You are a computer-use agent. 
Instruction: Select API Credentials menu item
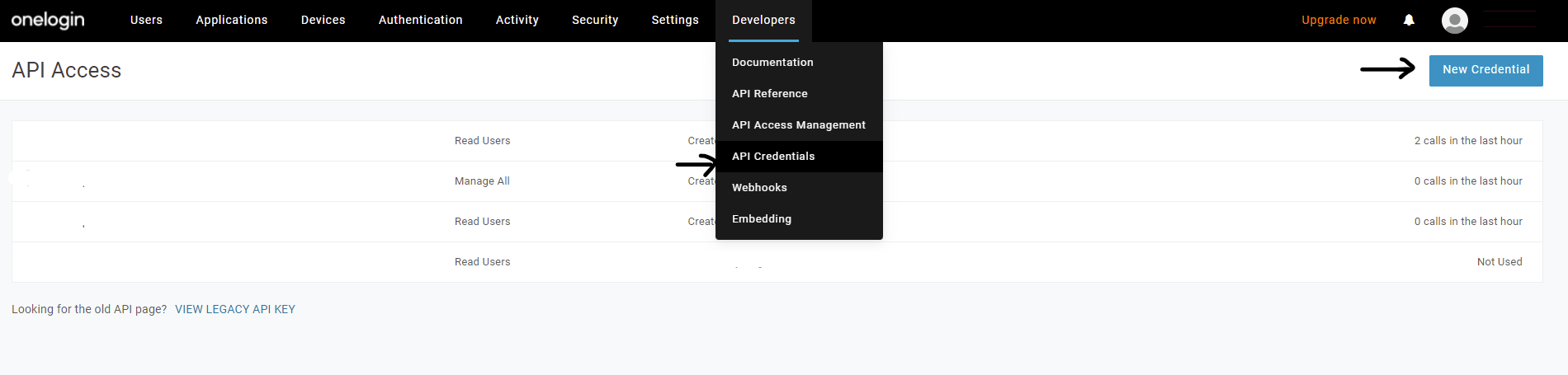click(x=773, y=157)
